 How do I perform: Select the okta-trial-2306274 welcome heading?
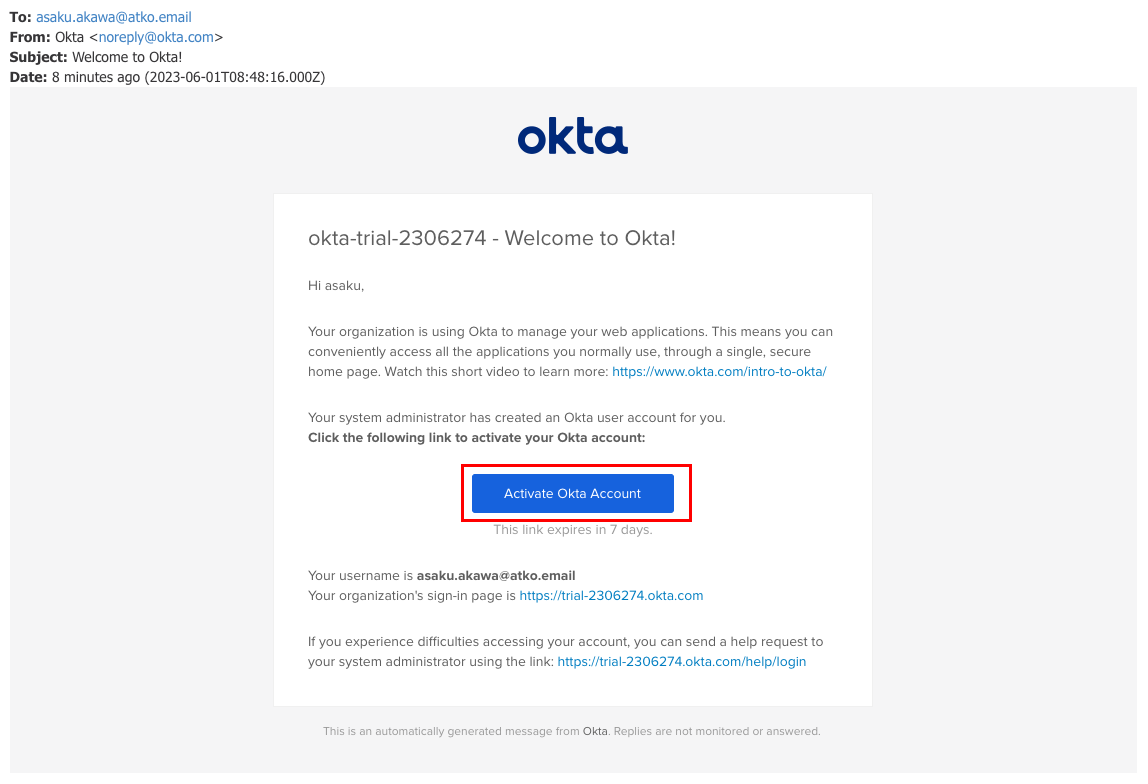492,238
